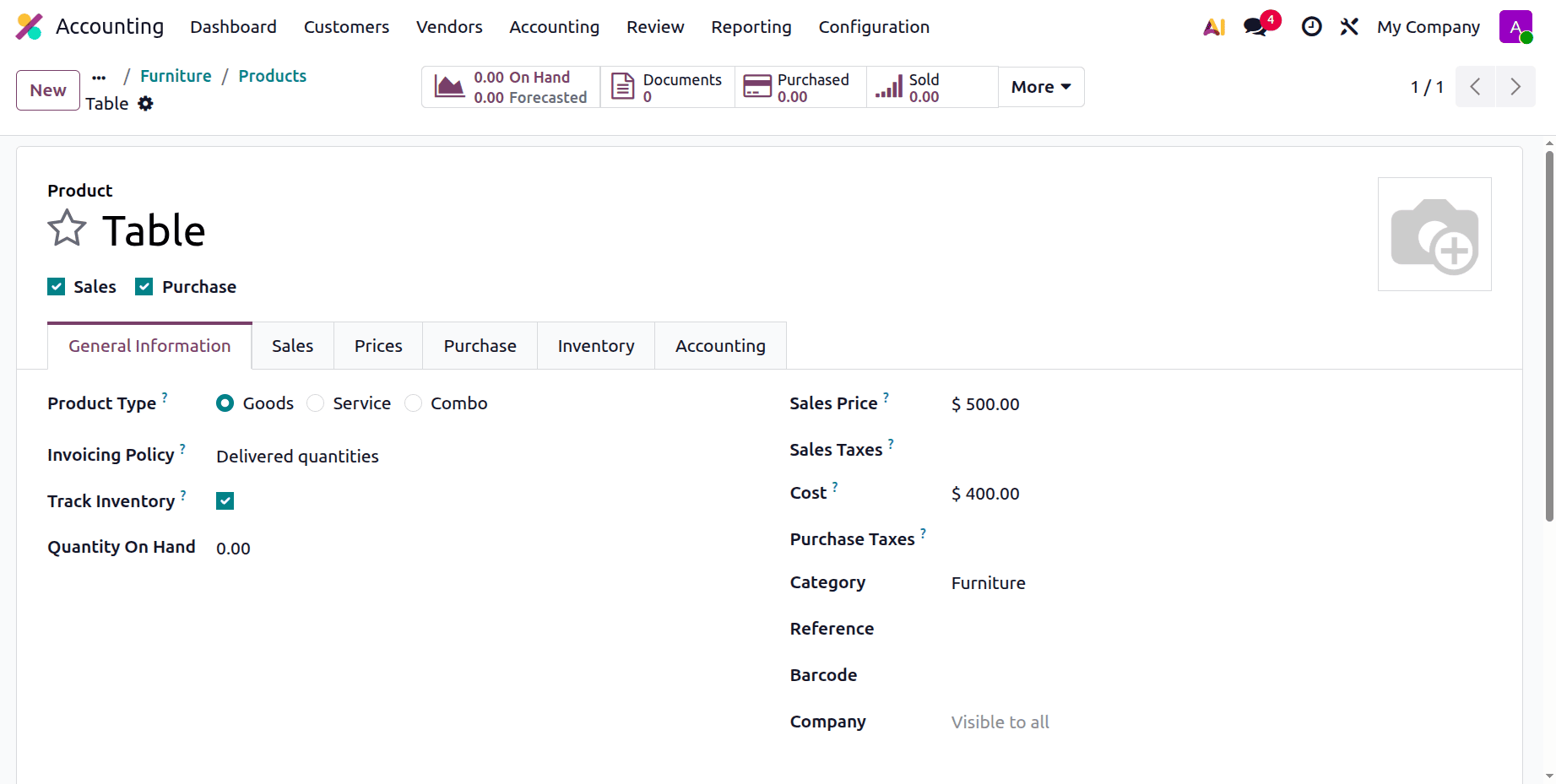
Task: Open the Customers menu
Action: pos(346,27)
